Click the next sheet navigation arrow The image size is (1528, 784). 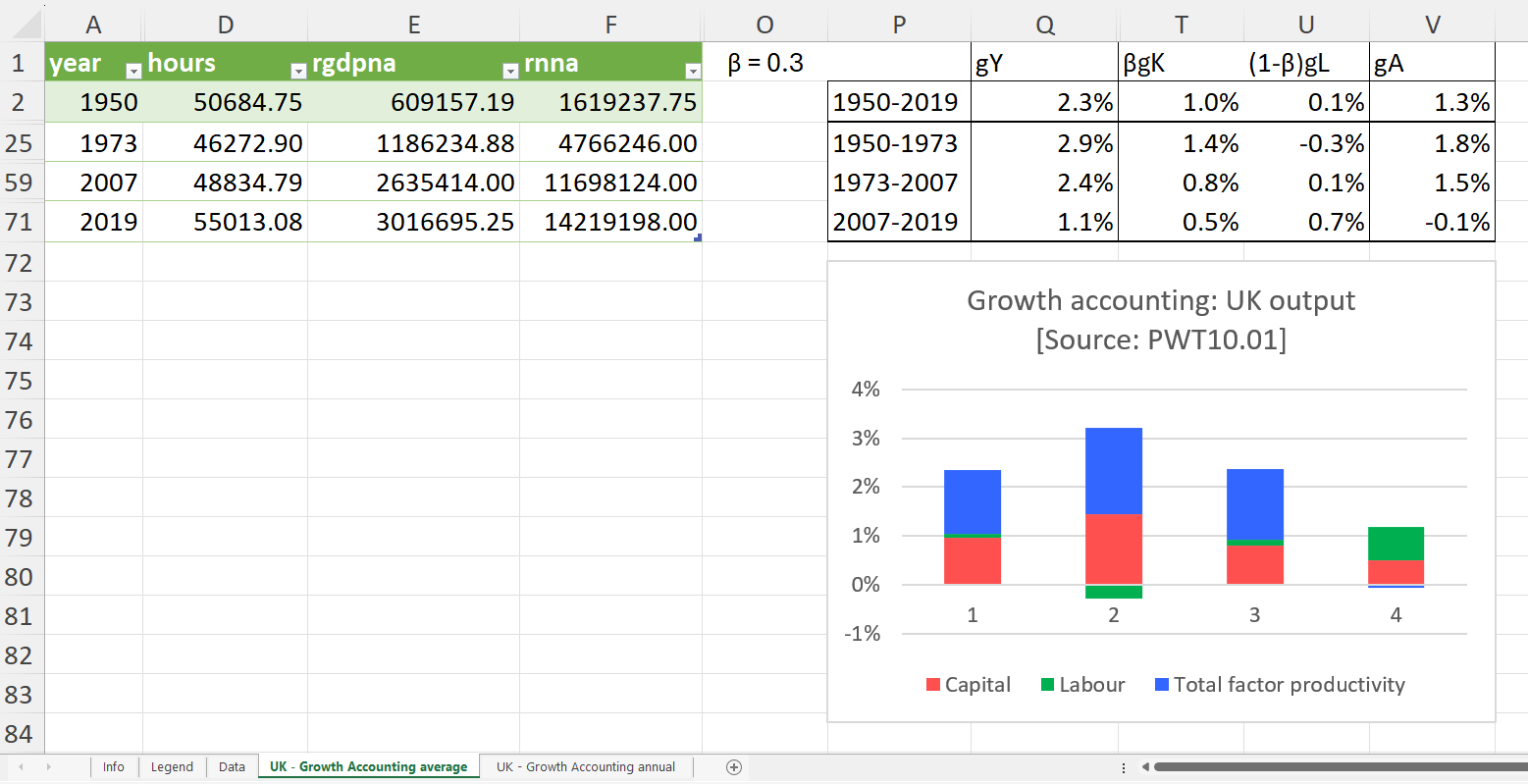pyautogui.click(x=48, y=766)
